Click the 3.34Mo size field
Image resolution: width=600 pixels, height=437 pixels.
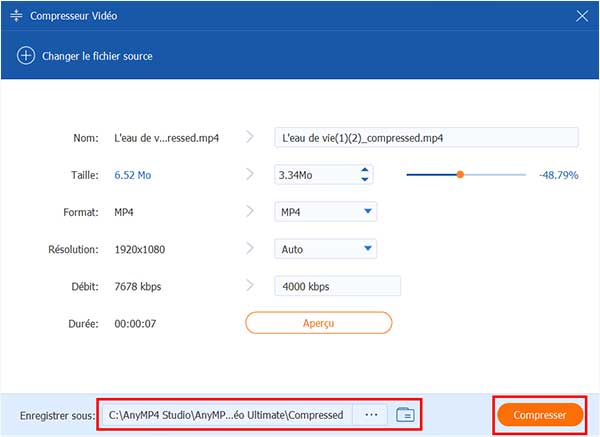tap(313, 175)
